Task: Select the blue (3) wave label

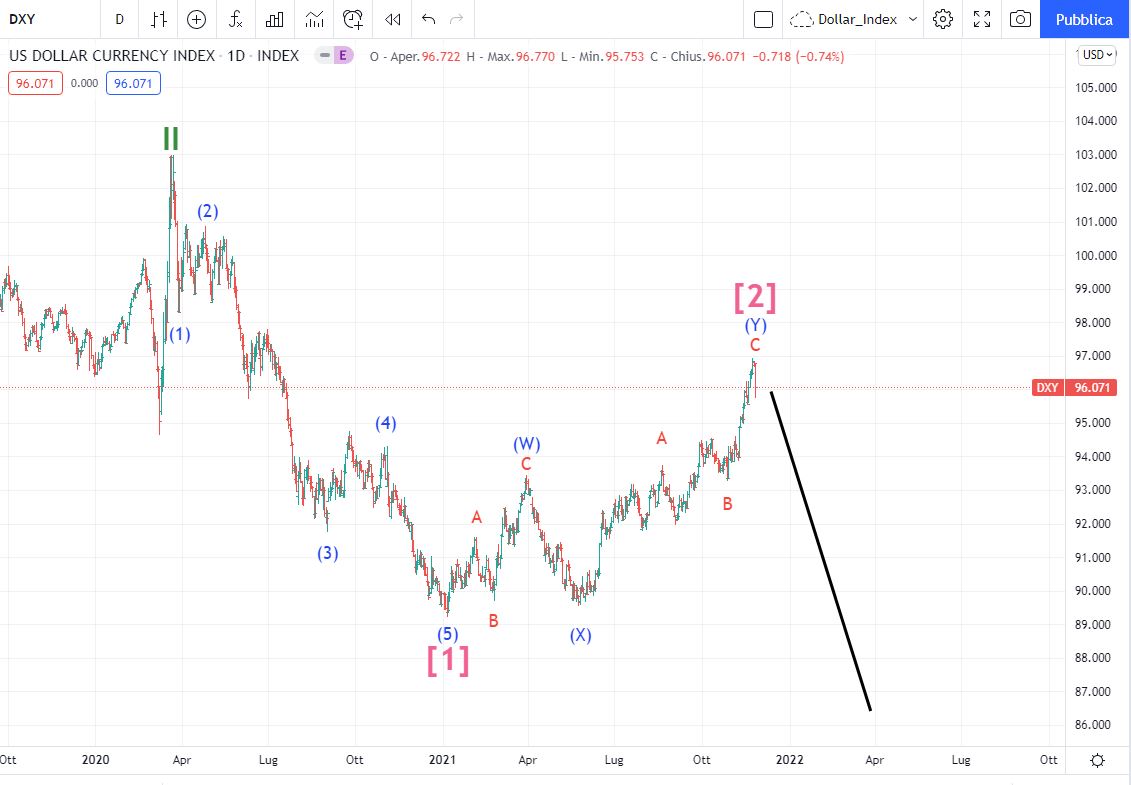Action: click(327, 553)
